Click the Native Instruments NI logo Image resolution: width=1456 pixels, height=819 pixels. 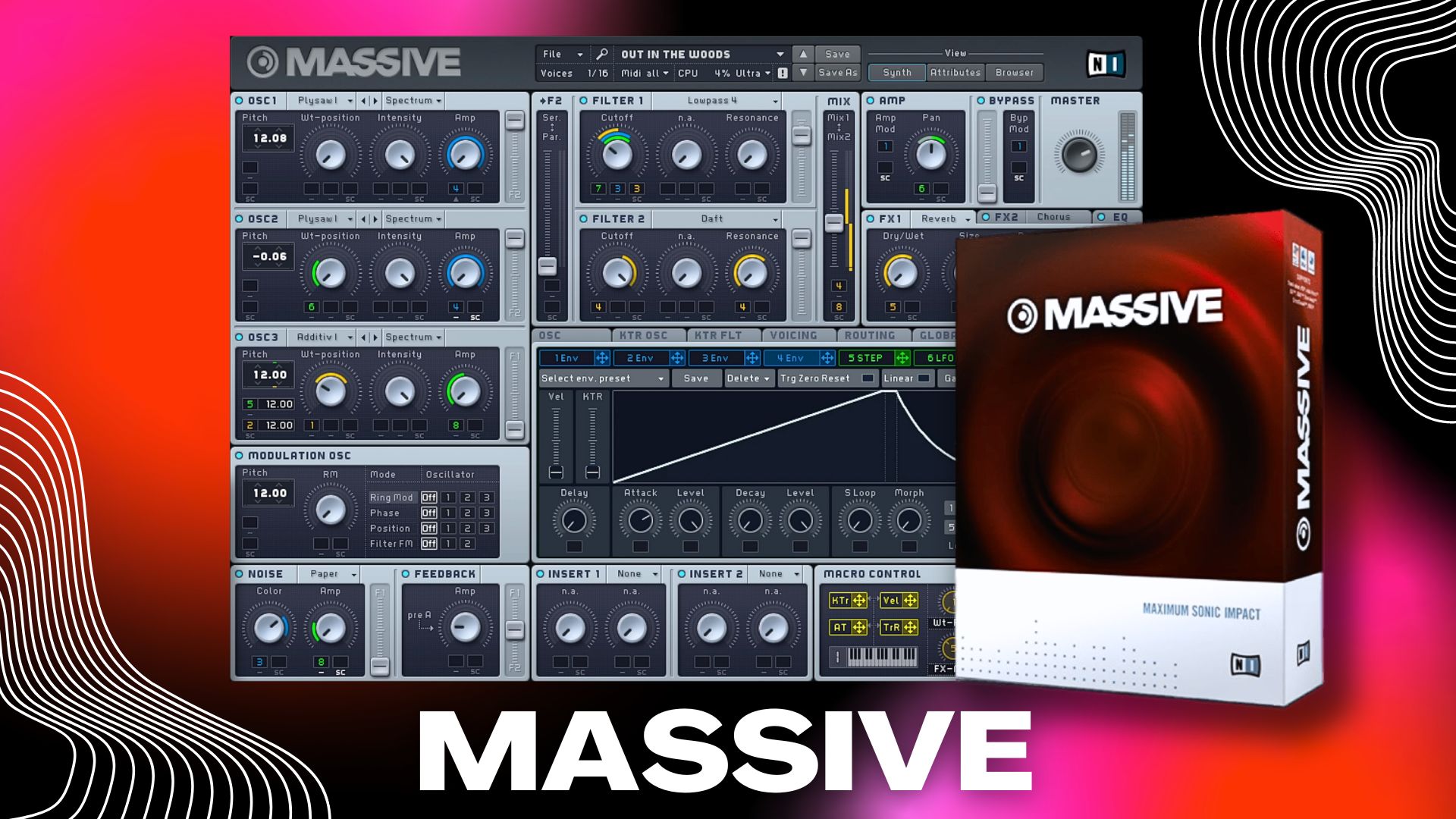[x=1105, y=64]
